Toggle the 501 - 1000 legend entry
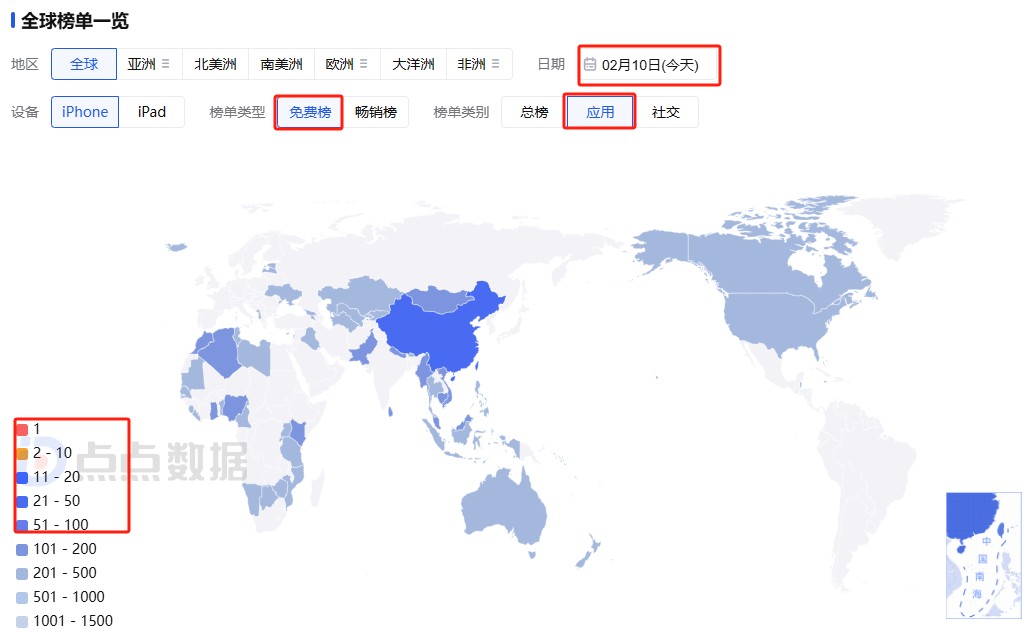1032x638 pixels. point(61,597)
